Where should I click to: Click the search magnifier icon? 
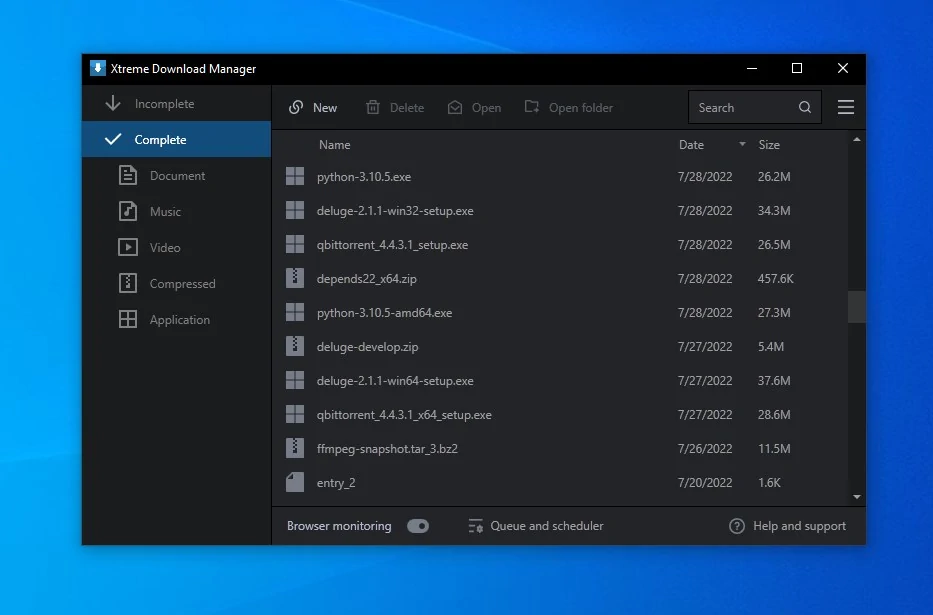(804, 107)
